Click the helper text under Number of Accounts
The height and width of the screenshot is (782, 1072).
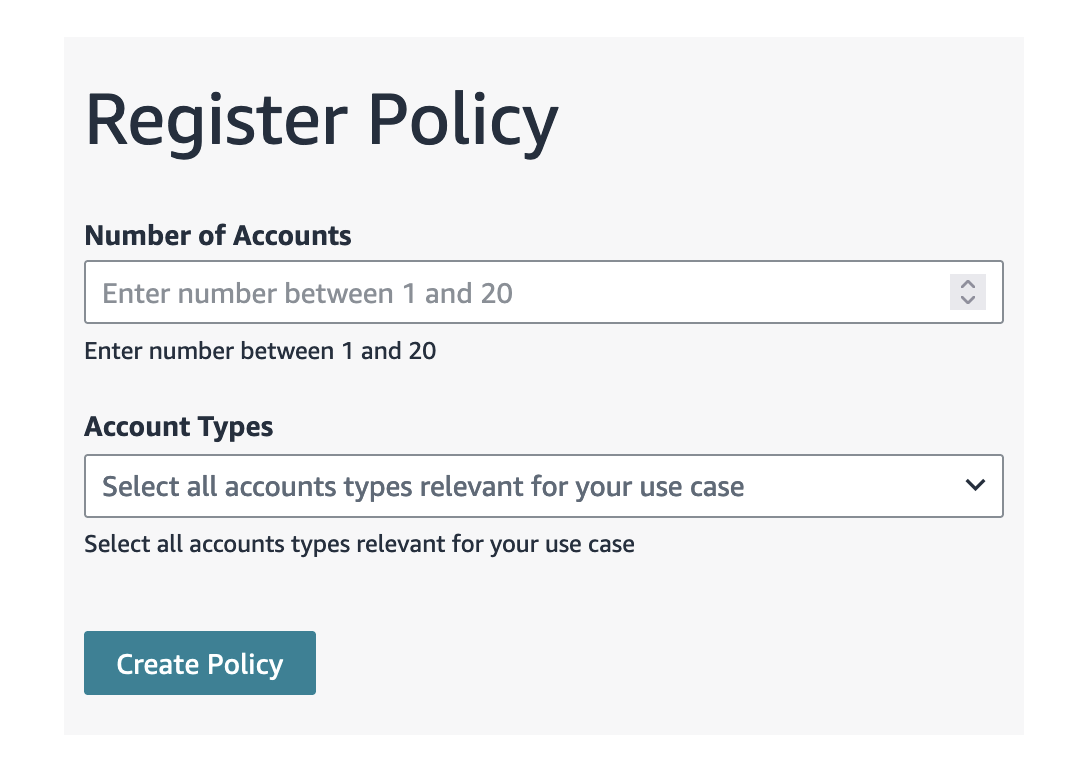click(260, 351)
